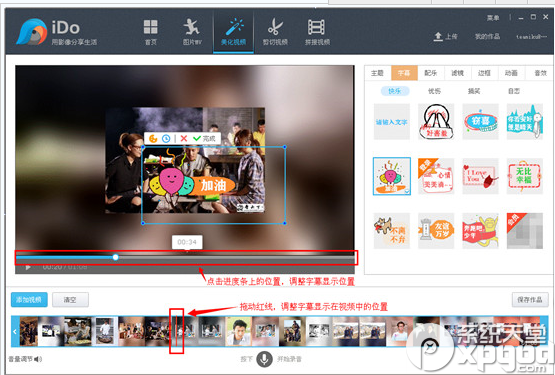Expand the dropdown arrow on balloon sticker
Image resolution: width=555 pixels, height=375 pixels.
(x=407, y=191)
